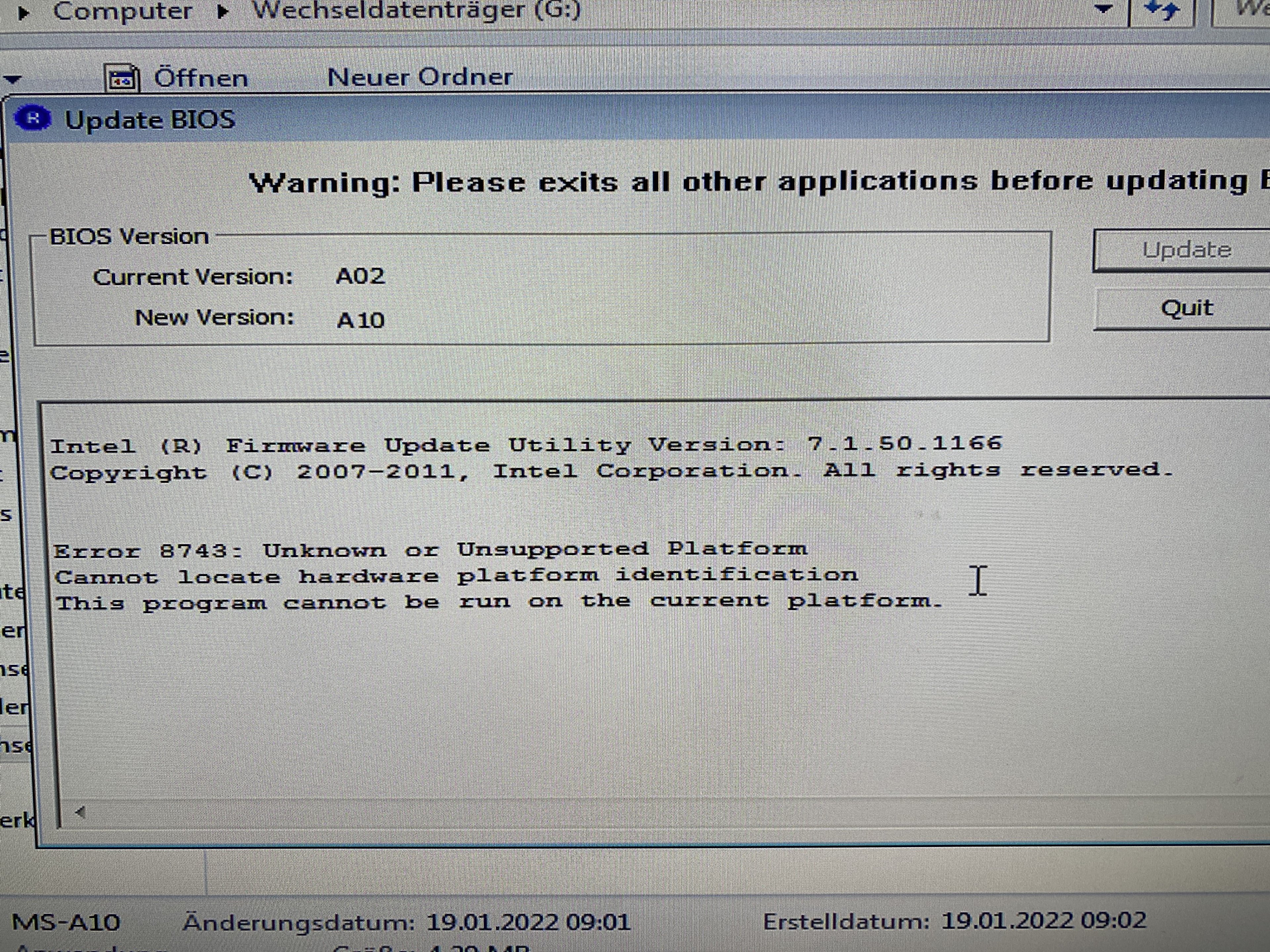The height and width of the screenshot is (952, 1270).
Task: Select the Wechseldatenträger (G:) breadcrumb
Action: point(417,10)
